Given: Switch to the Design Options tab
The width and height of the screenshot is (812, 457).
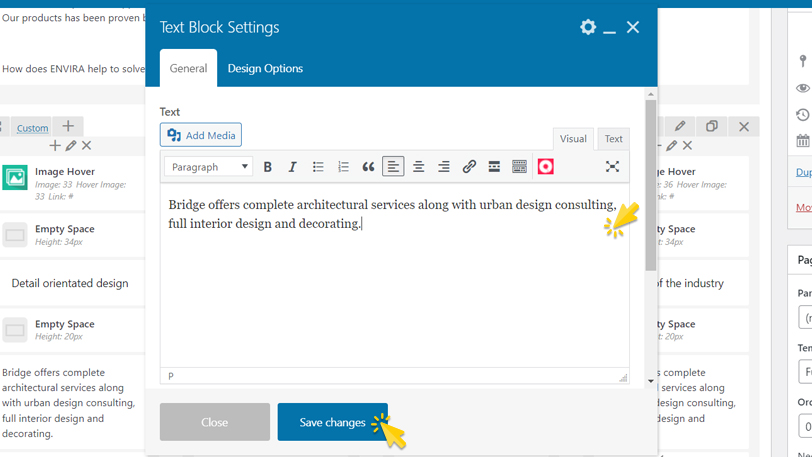Looking at the screenshot, I should coord(265,68).
